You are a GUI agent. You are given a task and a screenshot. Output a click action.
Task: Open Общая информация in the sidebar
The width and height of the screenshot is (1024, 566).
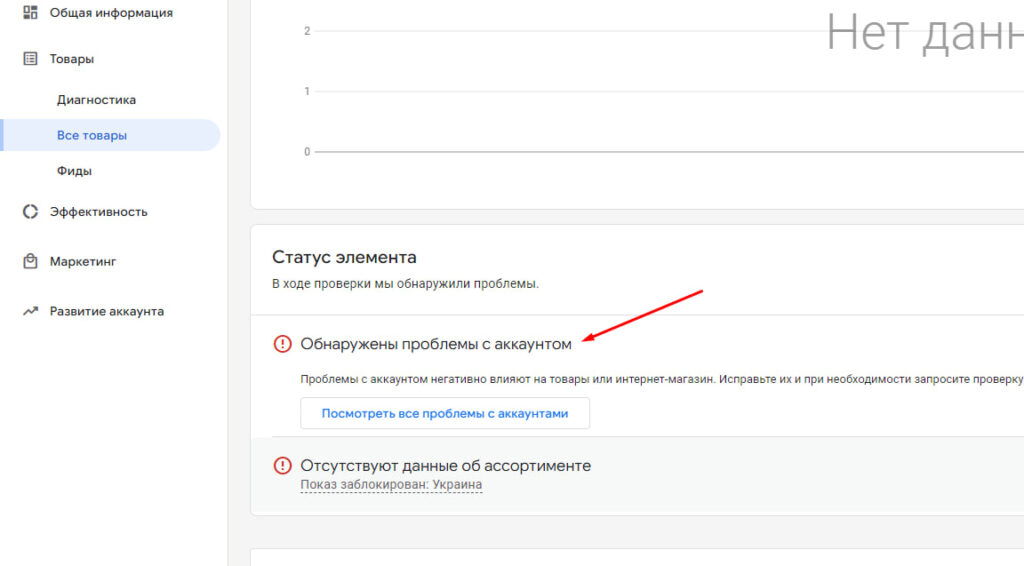click(111, 13)
